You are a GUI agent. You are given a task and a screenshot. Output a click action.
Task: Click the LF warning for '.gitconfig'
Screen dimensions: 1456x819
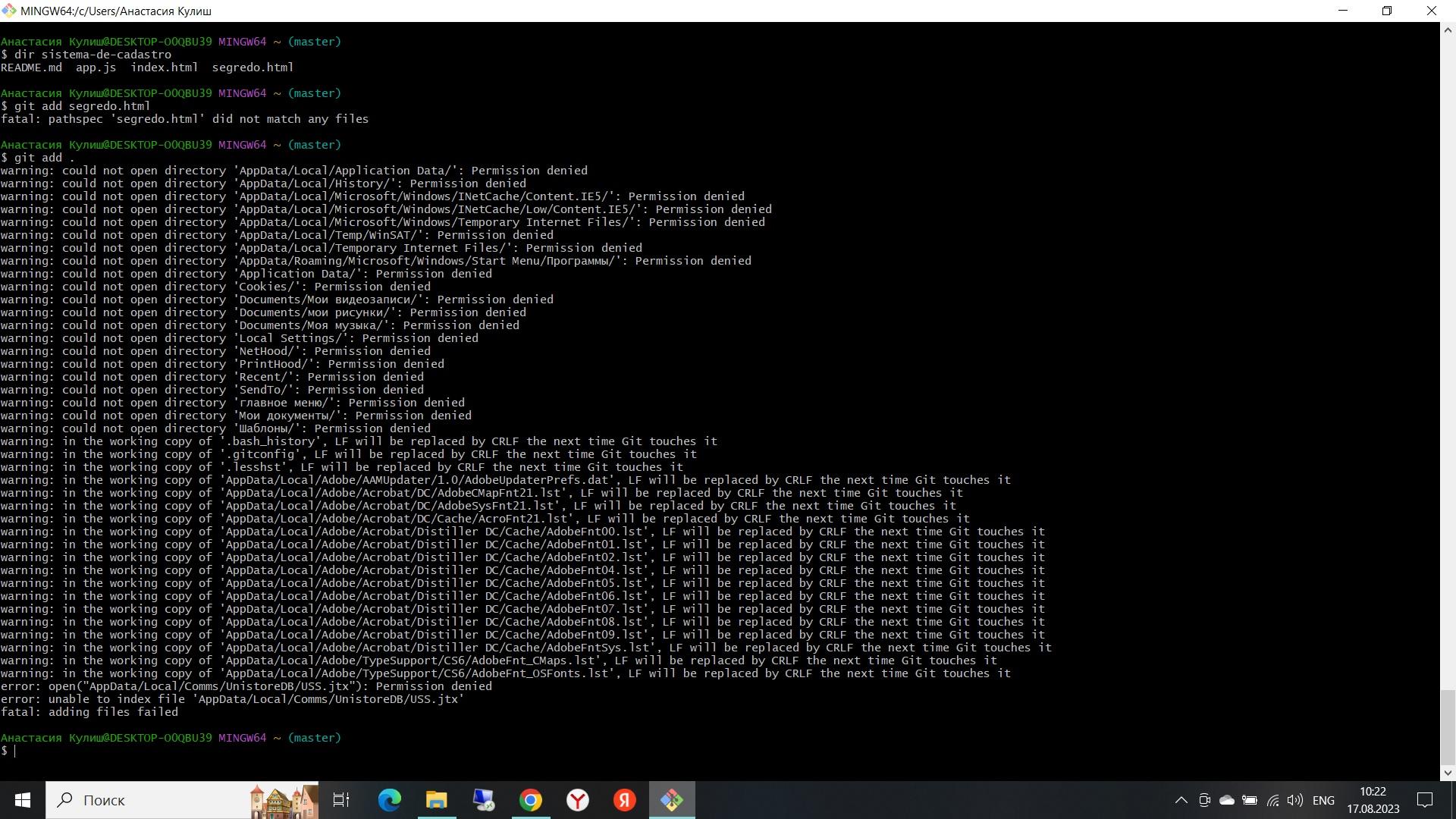(x=349, y=454)
